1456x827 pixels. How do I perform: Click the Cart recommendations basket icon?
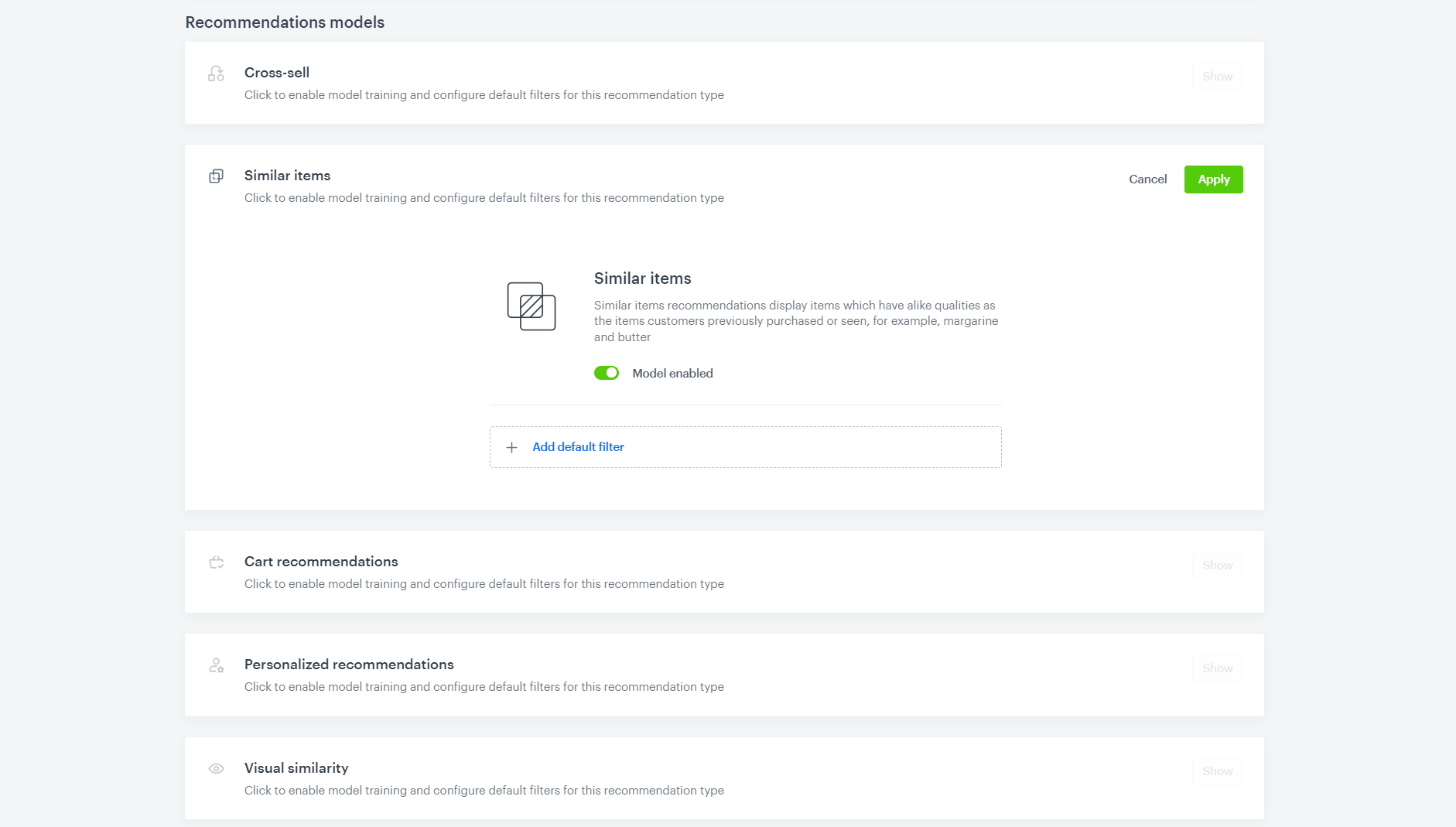(216, 562)
